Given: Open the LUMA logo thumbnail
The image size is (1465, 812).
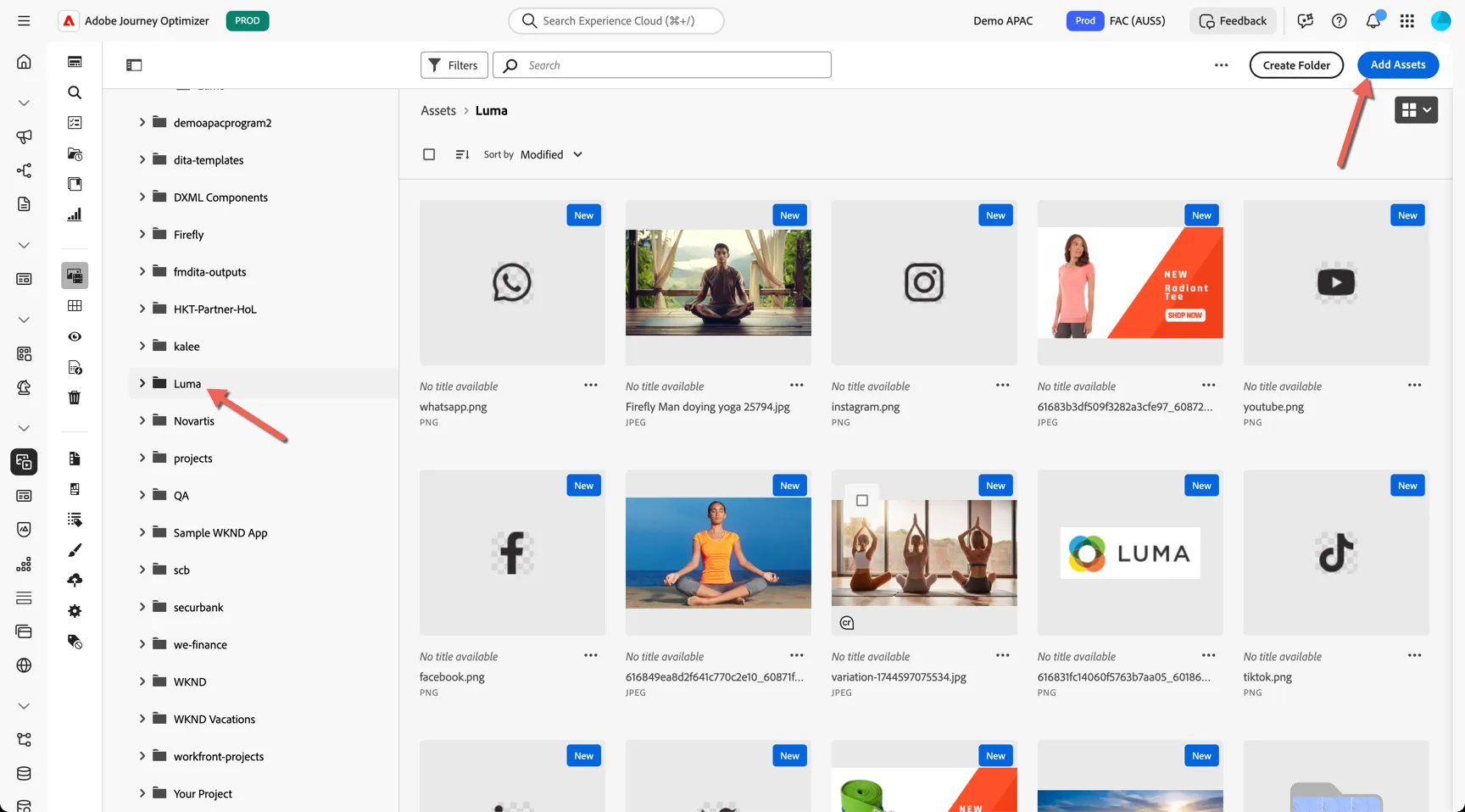Looking at the screenshot, I should [1130, 553].
